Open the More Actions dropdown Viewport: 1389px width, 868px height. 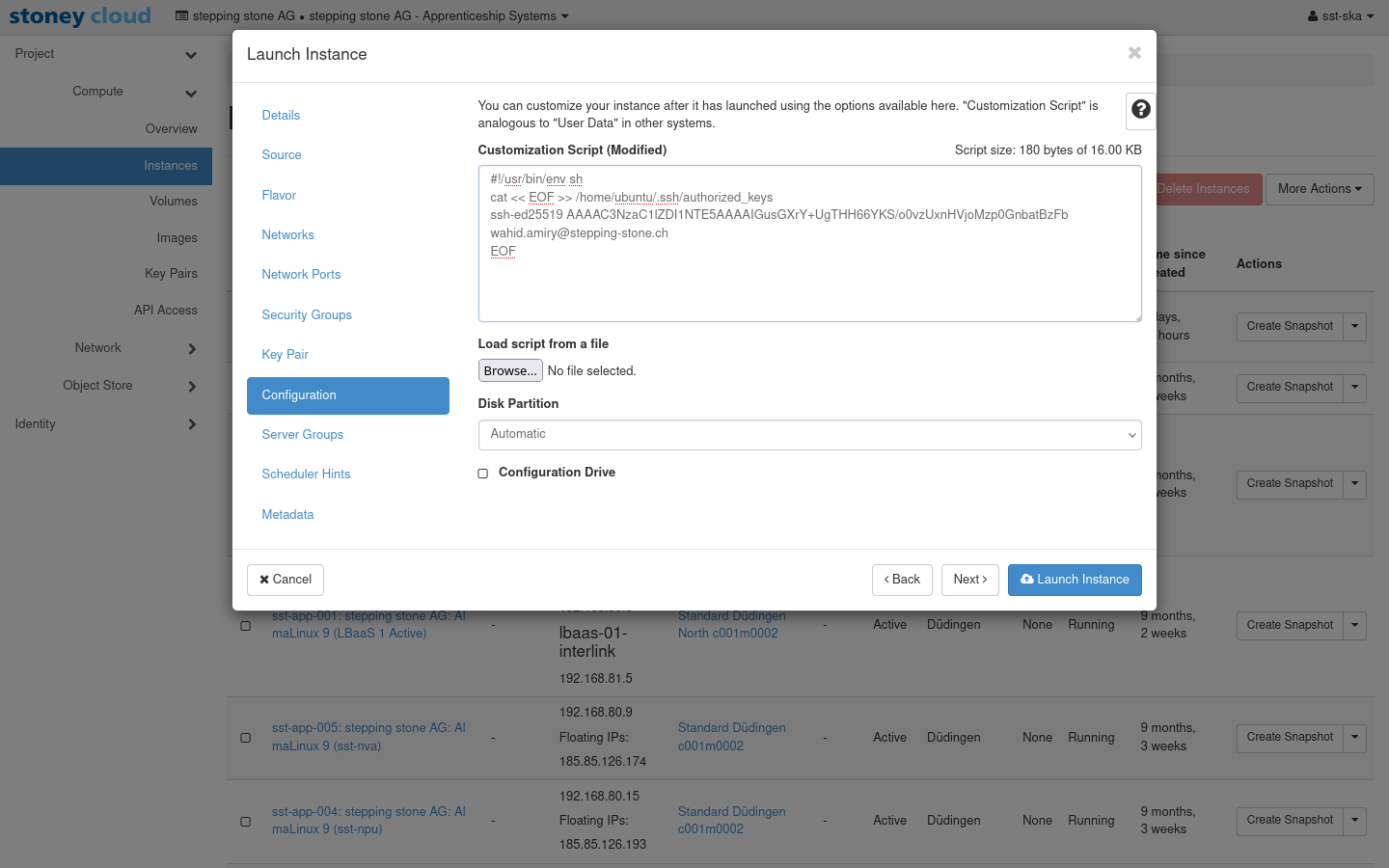pyautogui.click(x=1319, y=189)
